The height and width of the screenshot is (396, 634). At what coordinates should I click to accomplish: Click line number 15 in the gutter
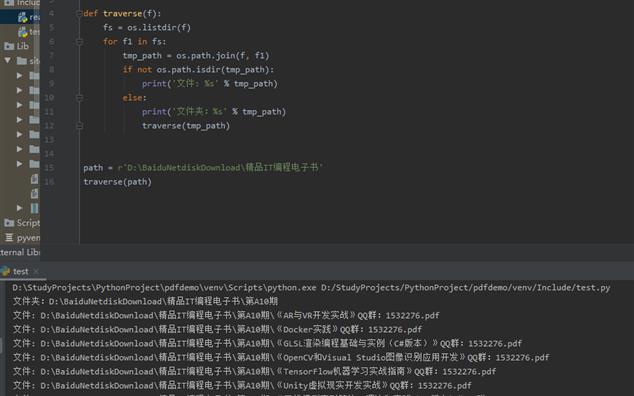coord(49,167)
